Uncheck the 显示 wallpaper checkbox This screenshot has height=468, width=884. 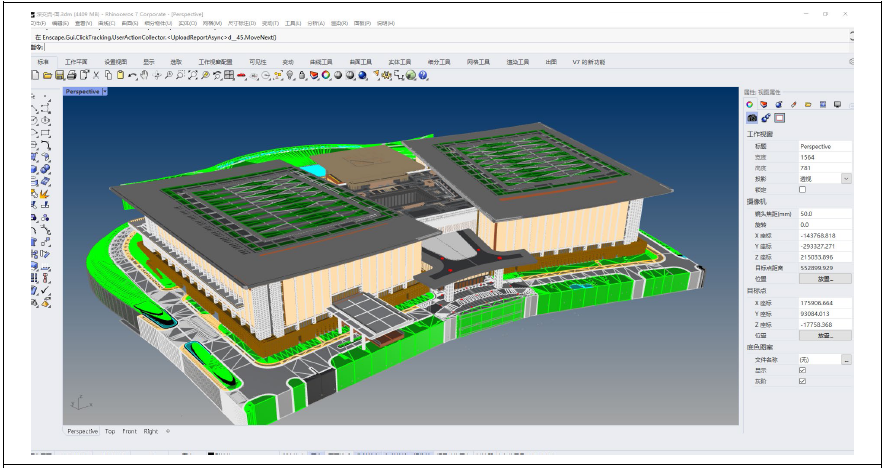pos(802,370)
